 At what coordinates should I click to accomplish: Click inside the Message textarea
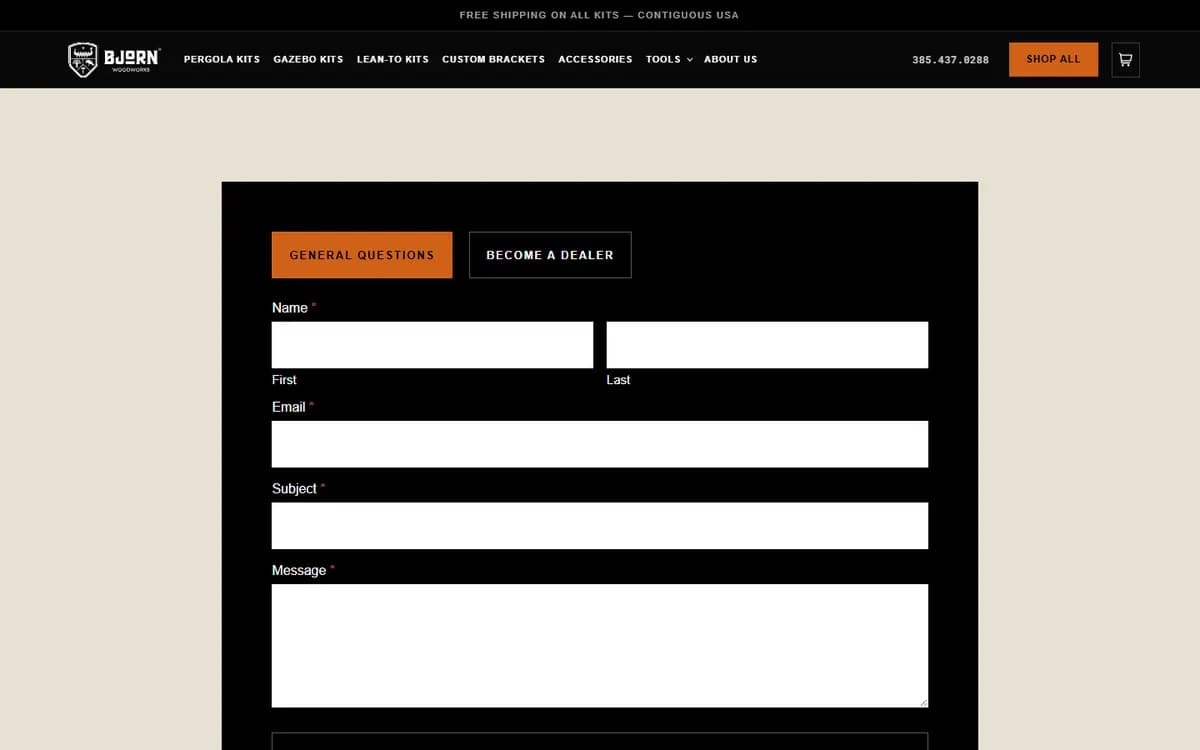click(600, 646)
